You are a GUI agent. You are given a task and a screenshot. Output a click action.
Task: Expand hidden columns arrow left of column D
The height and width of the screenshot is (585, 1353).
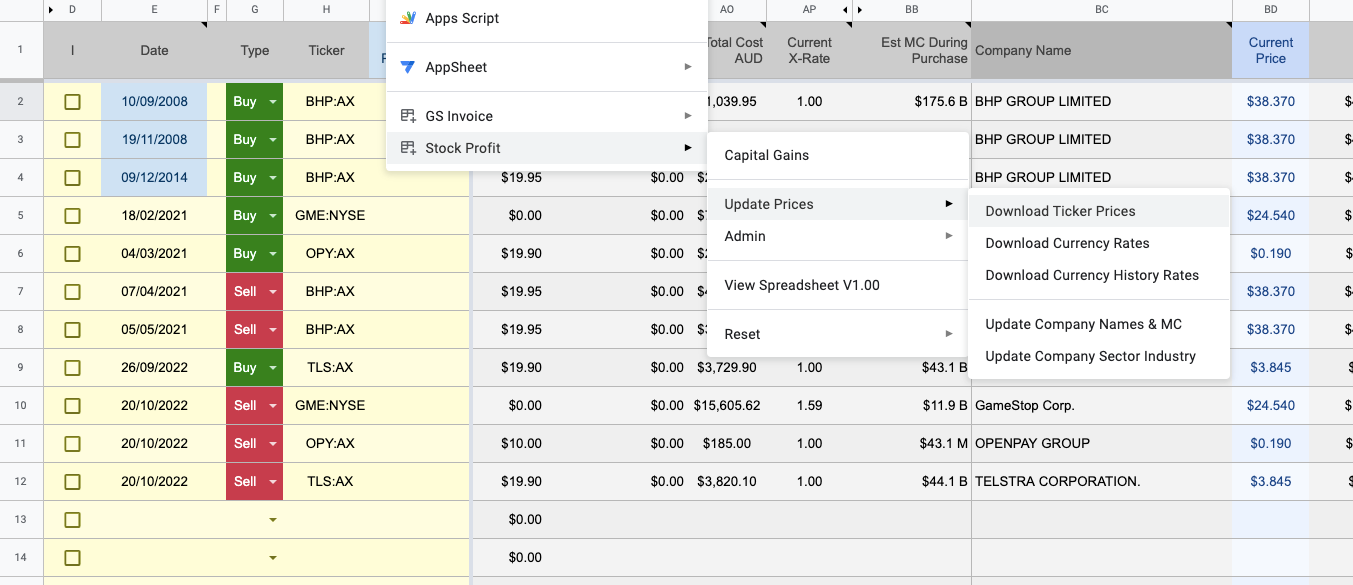click(51, 10)
